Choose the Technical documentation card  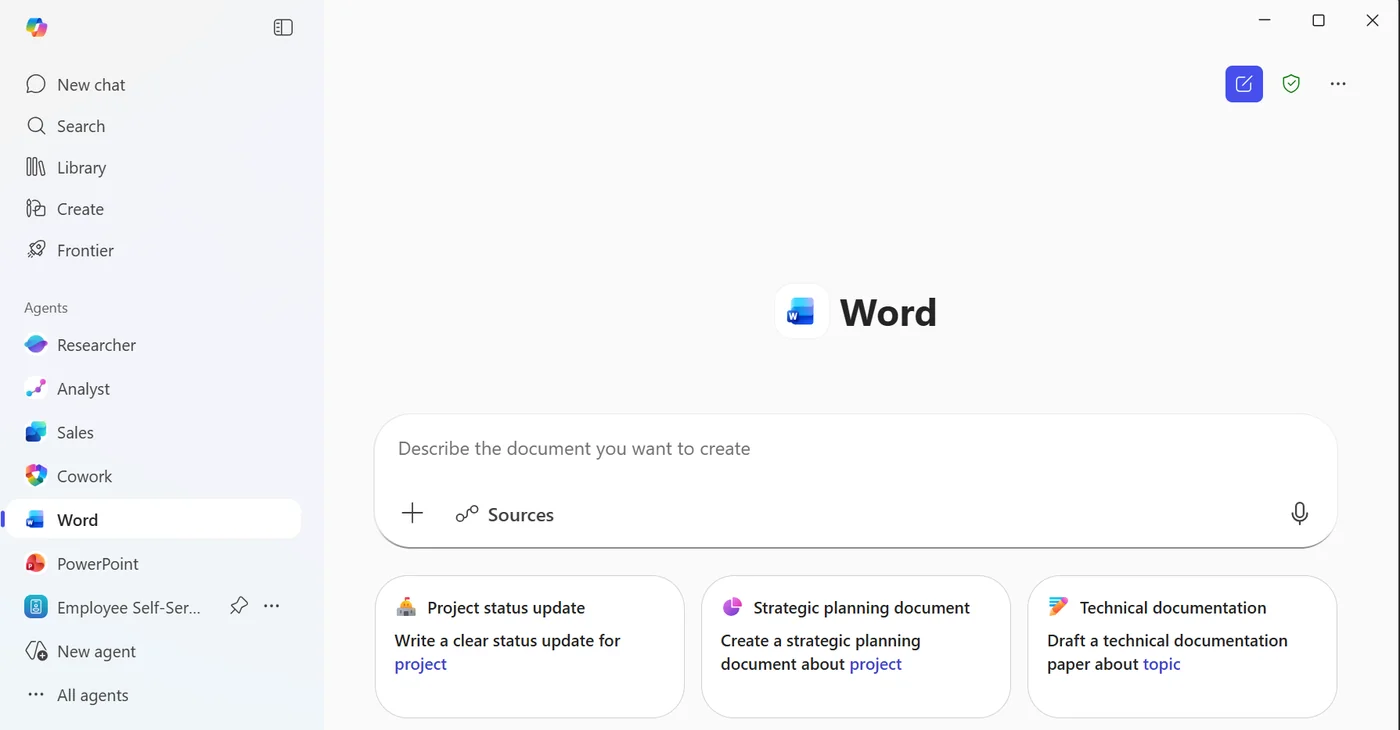[x=1182, y=646]
